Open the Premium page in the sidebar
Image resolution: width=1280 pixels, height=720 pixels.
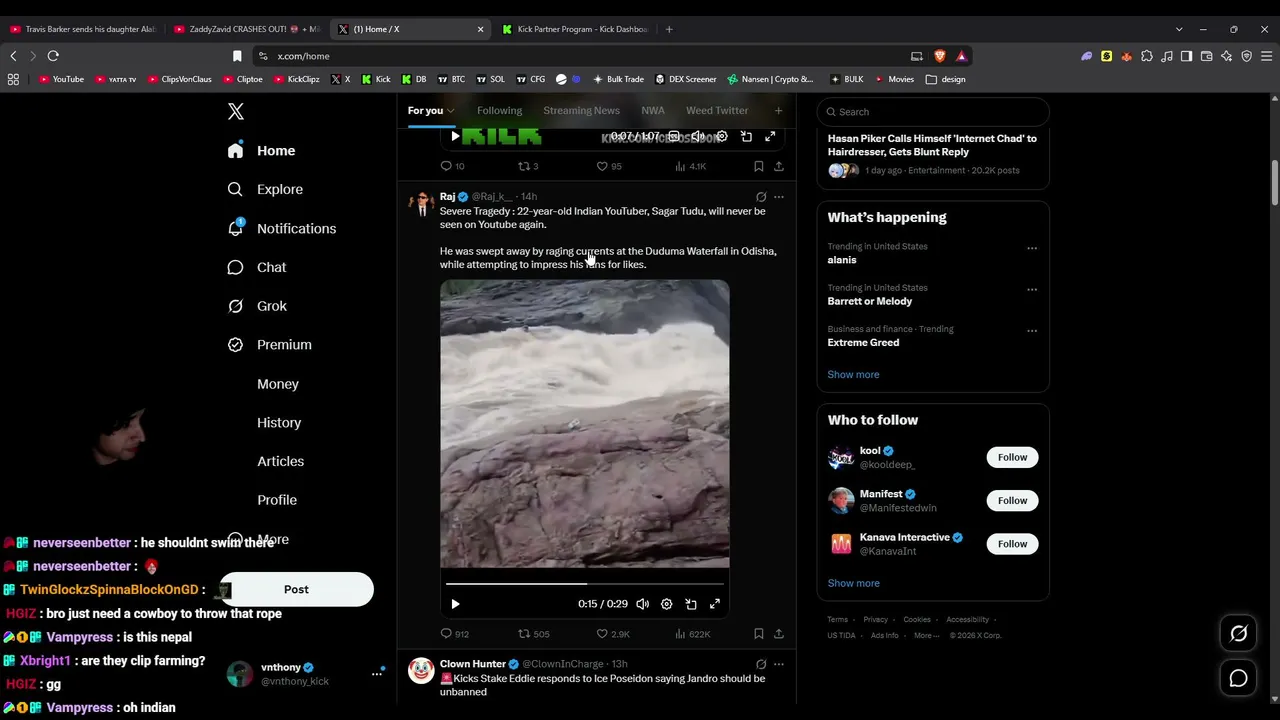pyautogui.click(x=269, y=345)
